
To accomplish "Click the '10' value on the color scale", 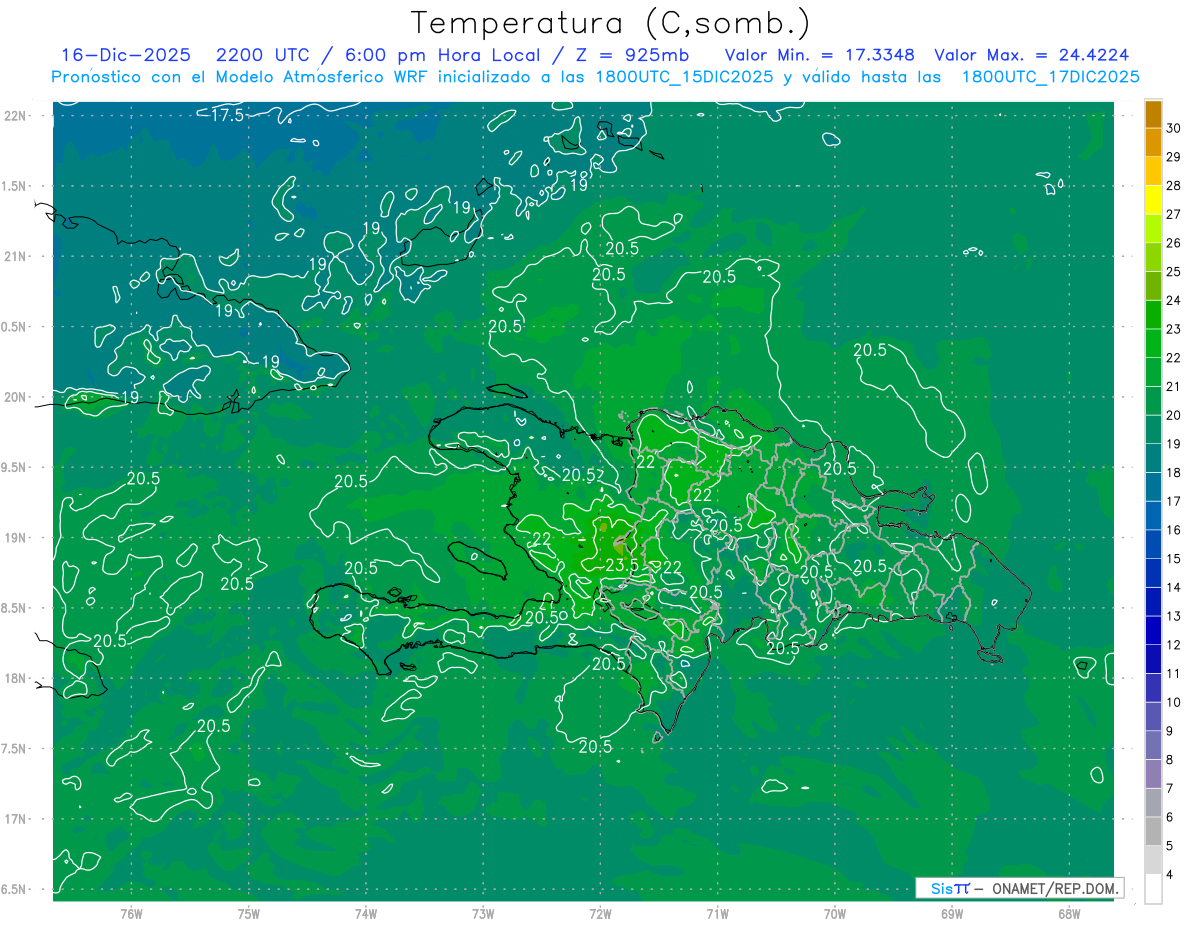I will [x=1174, y=702].
